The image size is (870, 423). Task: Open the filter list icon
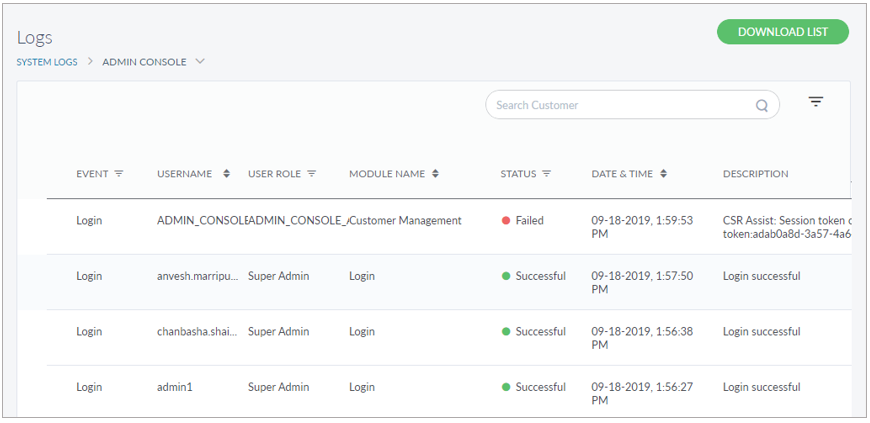tap(816, 102)
